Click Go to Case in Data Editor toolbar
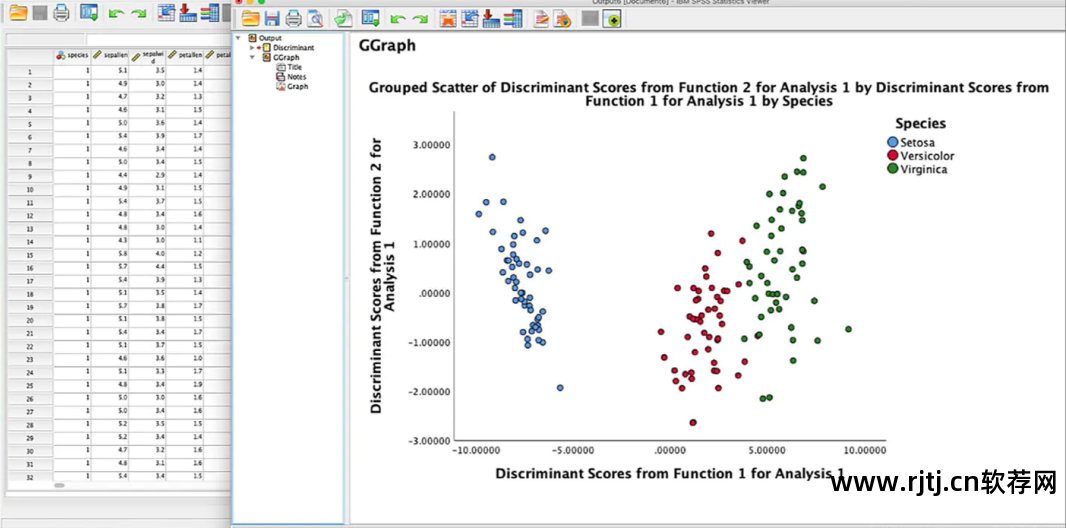 tap(166, 12)
